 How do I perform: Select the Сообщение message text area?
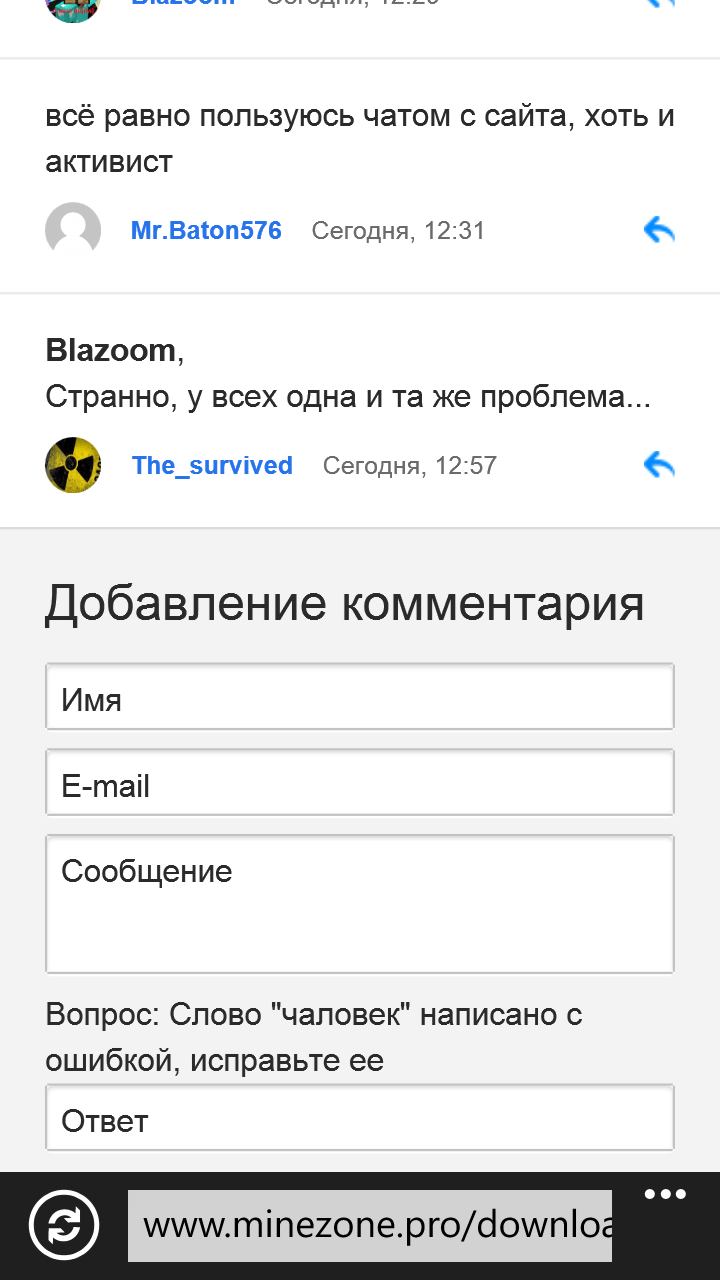tap(360, 904)
